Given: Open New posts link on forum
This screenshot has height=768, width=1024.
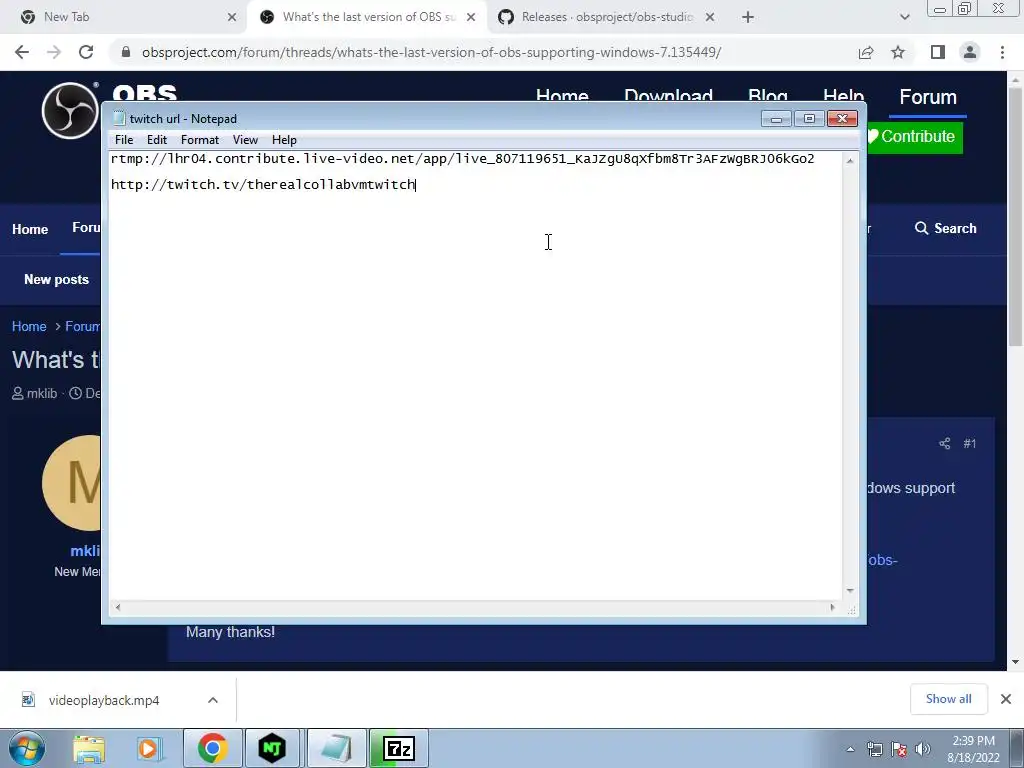Looking at the screenshot, I should (56, 280).
